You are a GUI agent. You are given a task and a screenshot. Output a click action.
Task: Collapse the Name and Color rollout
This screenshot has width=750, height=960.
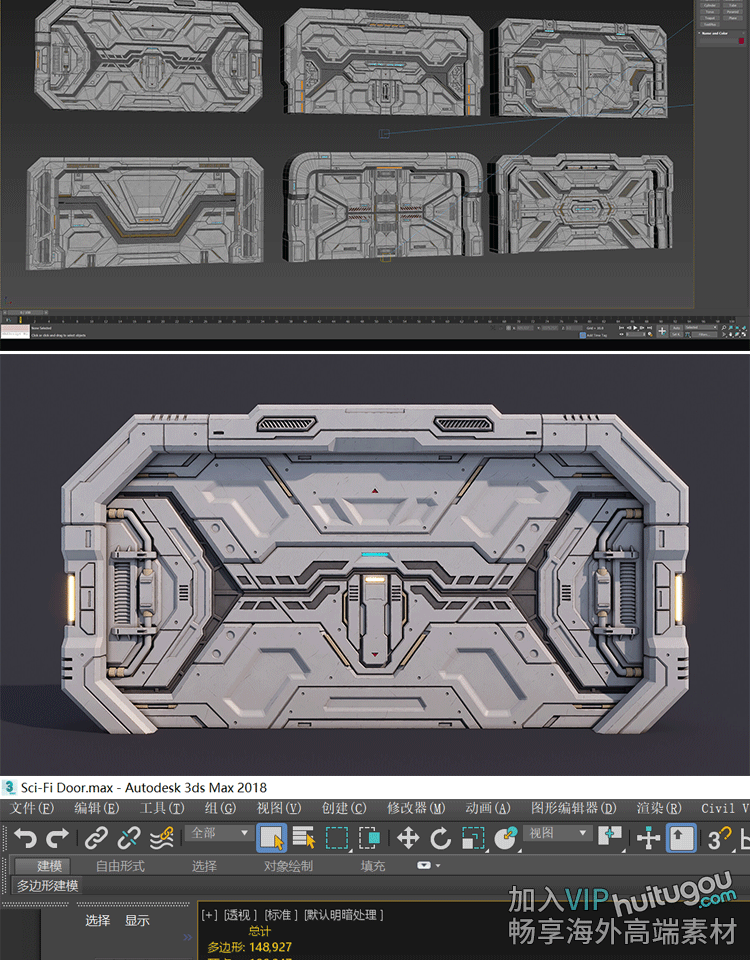[713, 33]
